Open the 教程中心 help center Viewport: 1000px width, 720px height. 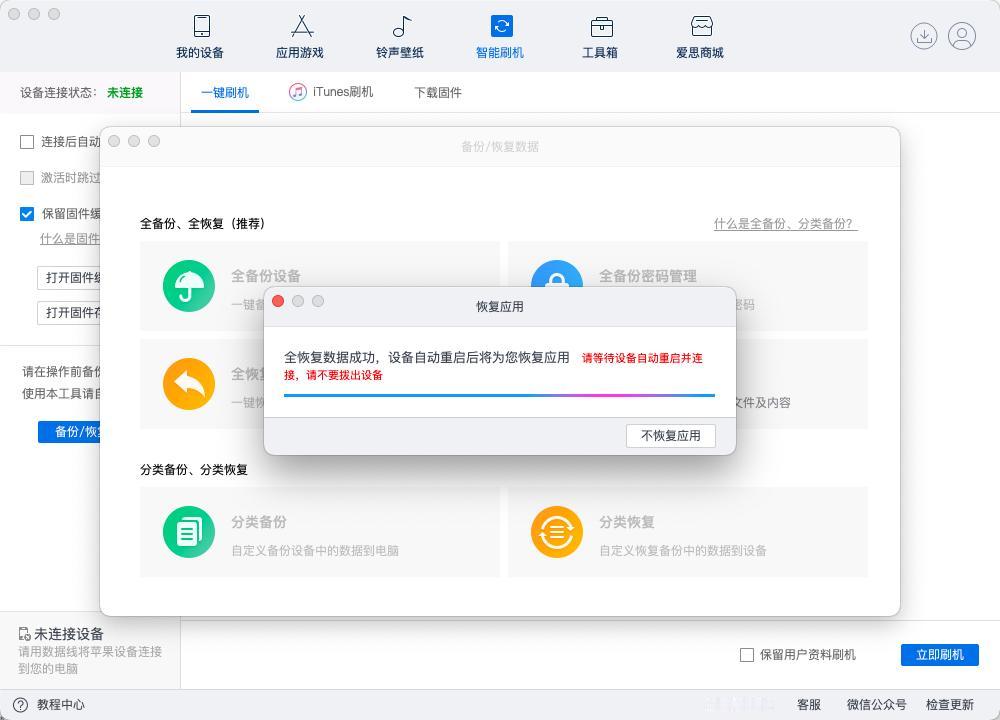[61, 705]
